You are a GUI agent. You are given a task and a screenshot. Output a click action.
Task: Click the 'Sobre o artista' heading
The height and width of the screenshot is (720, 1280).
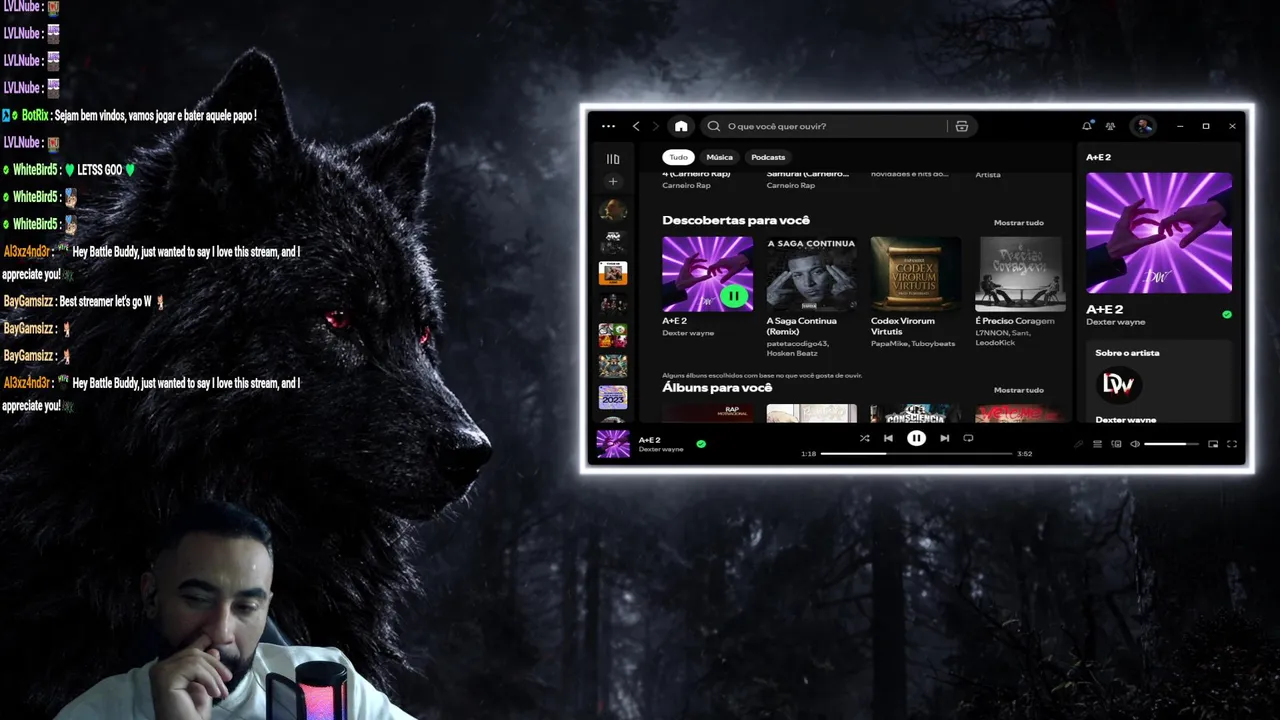pos(1127,353)
